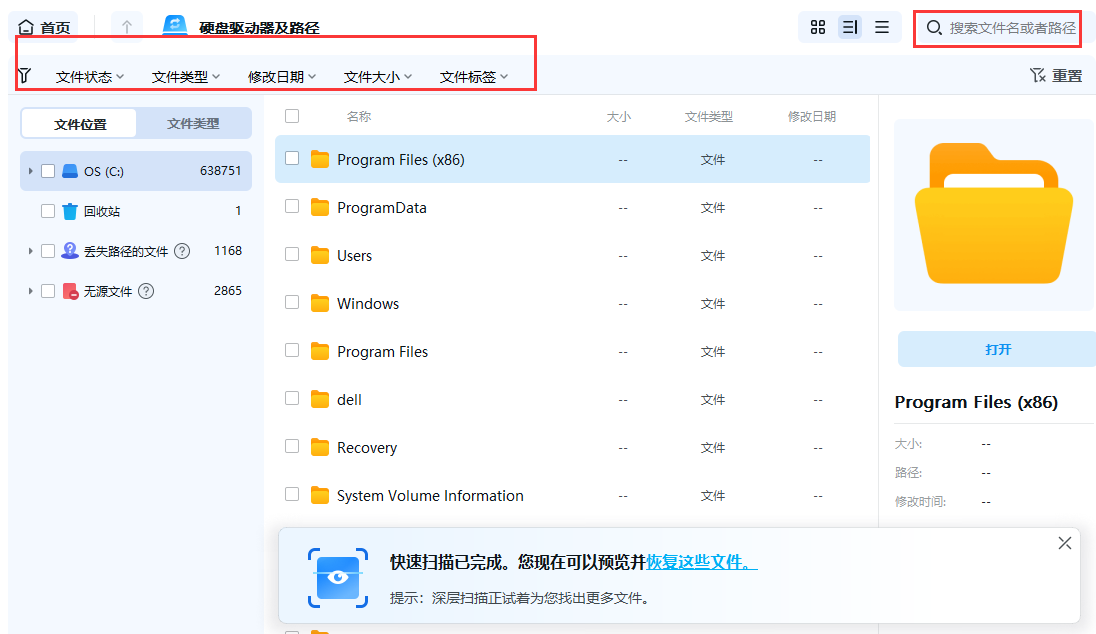Click the filter funnel icon

24,74
